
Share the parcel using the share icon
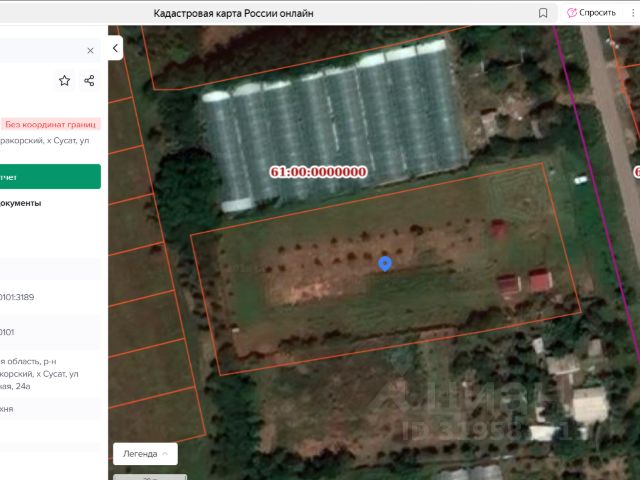89,81
